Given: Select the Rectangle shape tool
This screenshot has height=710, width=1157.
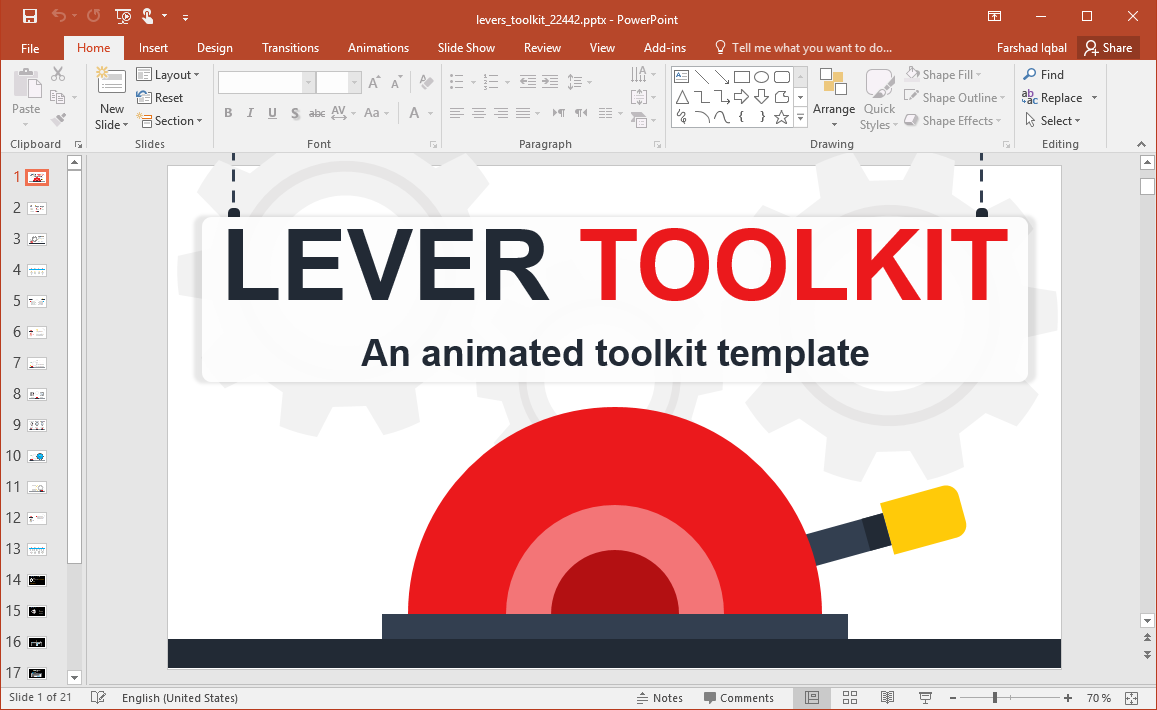Looking at the screenshot, I should click(x=742, y=75).
